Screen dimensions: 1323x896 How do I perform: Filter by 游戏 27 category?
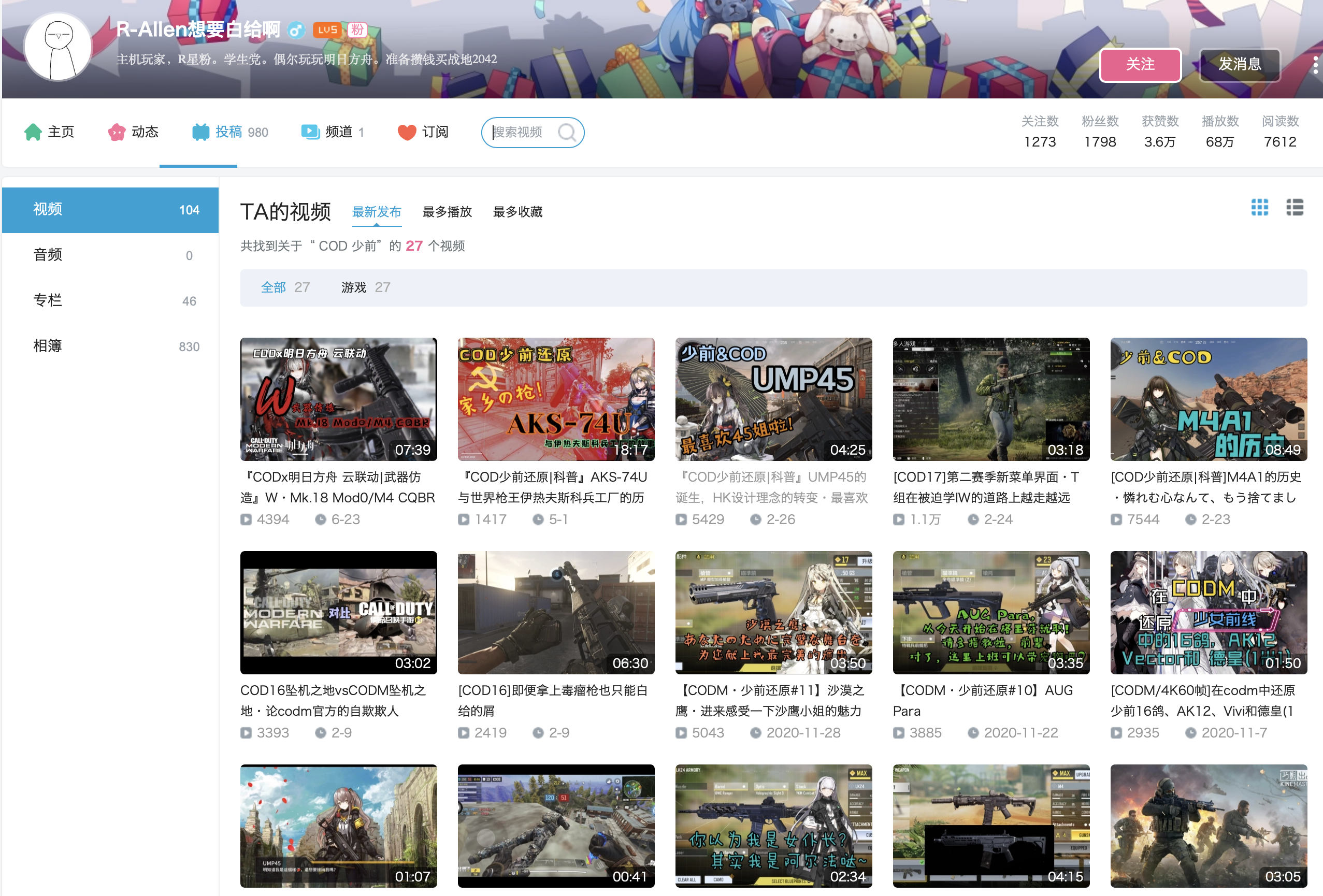click(x=366, y=287)
